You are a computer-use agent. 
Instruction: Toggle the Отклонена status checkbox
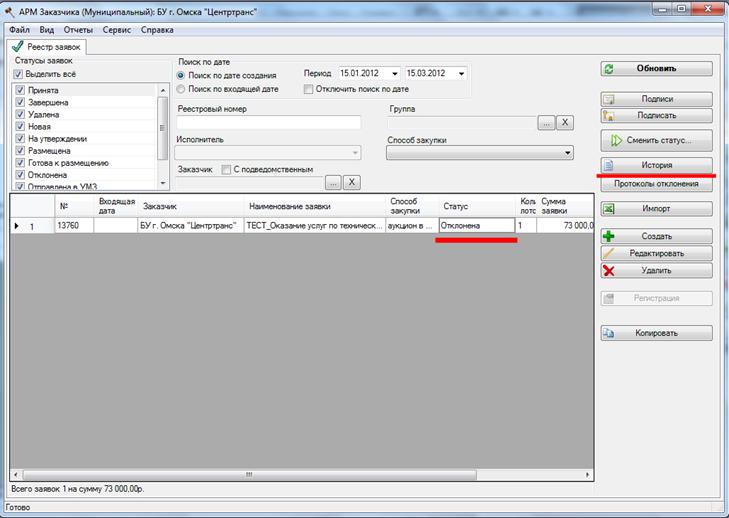tap(20, 175)
